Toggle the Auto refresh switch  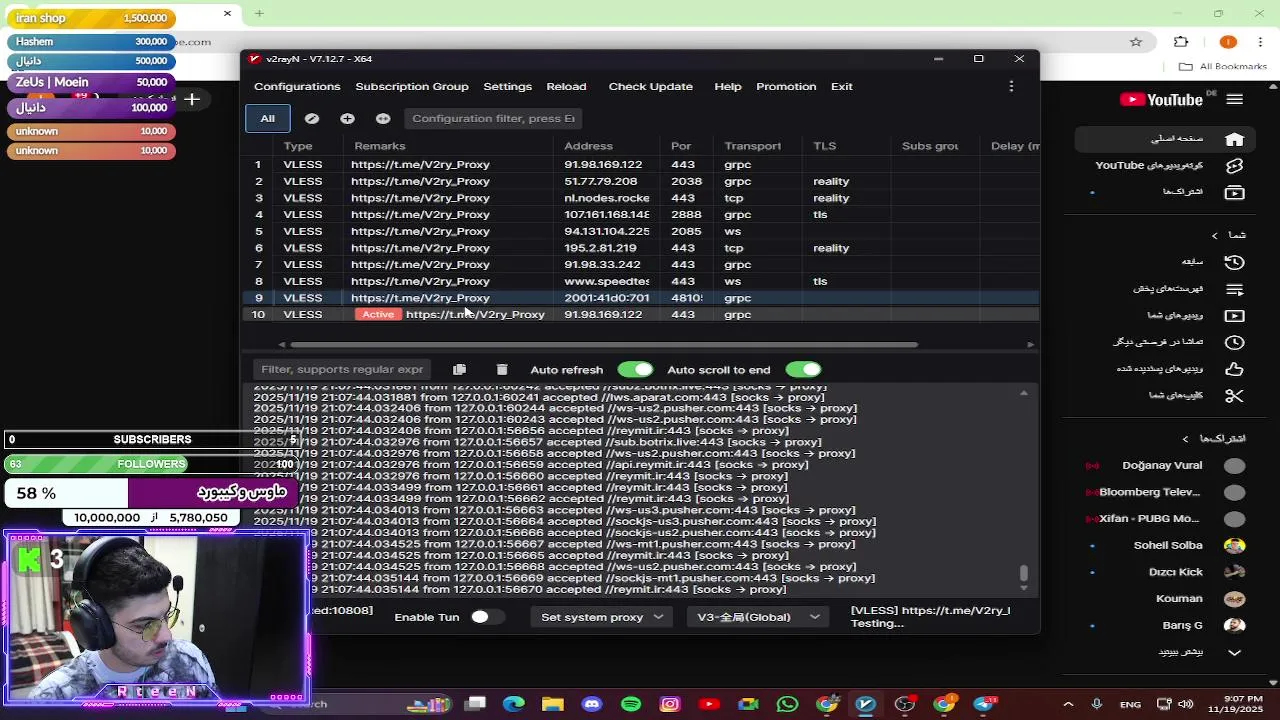pyautogui.click(x=635, y=370)
